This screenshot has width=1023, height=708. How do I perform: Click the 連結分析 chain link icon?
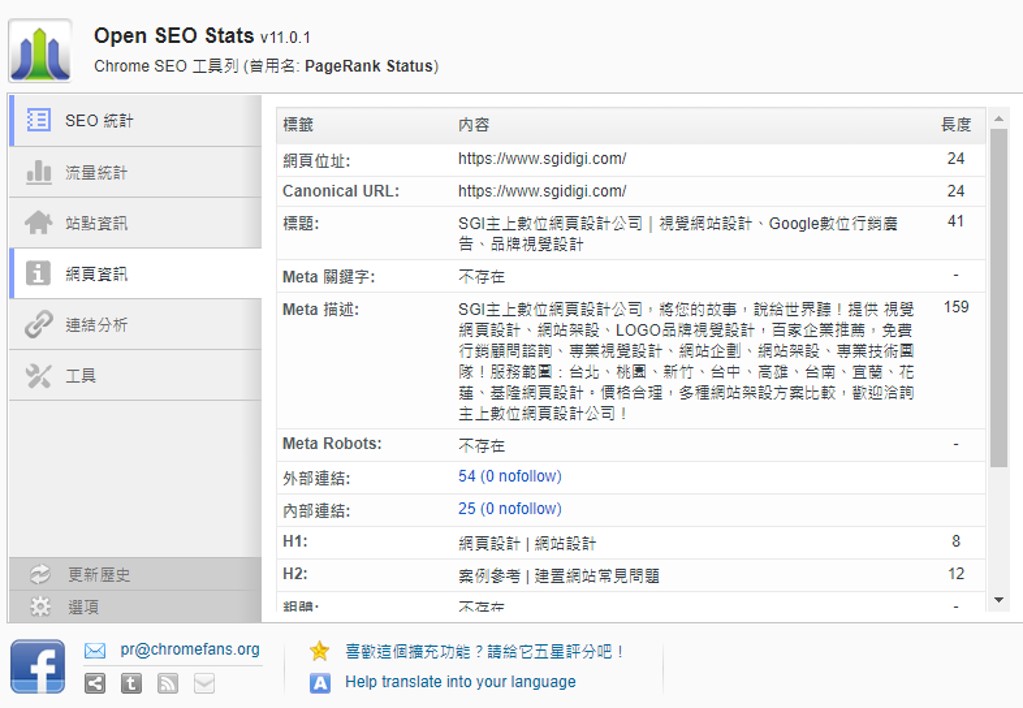pyautogui.click(x=38, y=324)
